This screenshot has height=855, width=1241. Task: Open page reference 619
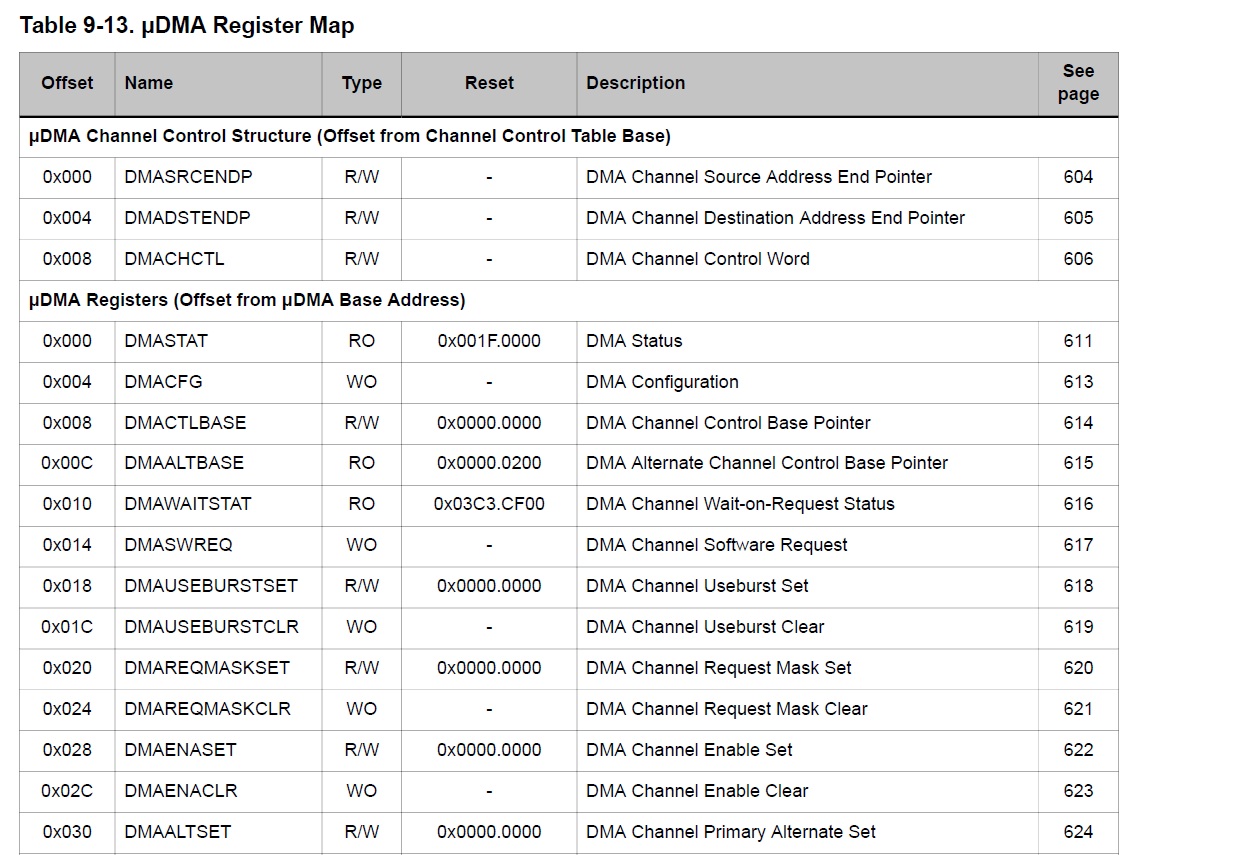[1078, 627]
